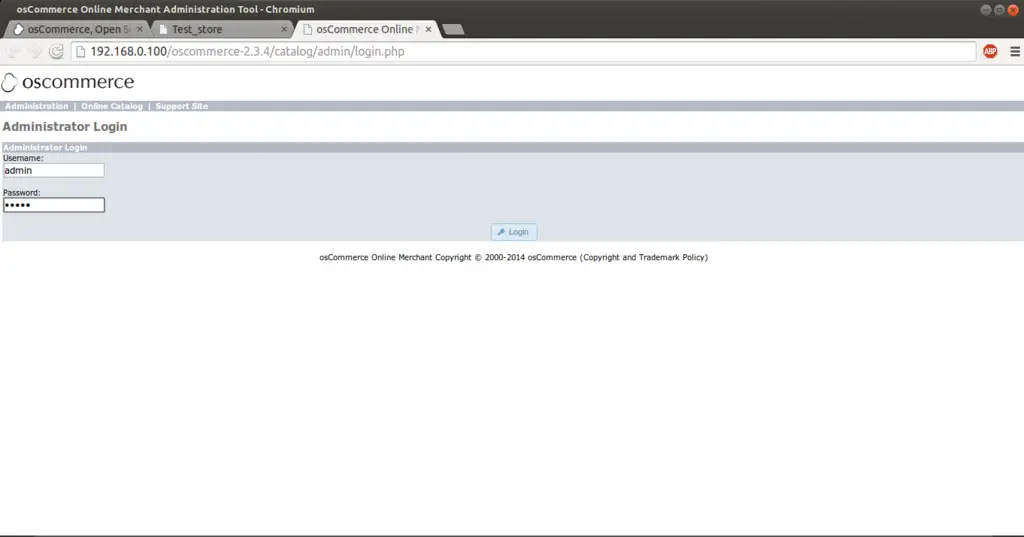
Task: Select the osCommerce Online Merchant tab
Action: [366, 29]
